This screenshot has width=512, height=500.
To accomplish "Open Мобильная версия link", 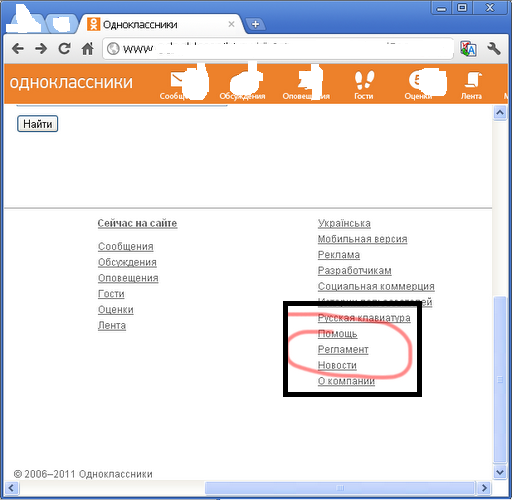I will coord(362,239).
